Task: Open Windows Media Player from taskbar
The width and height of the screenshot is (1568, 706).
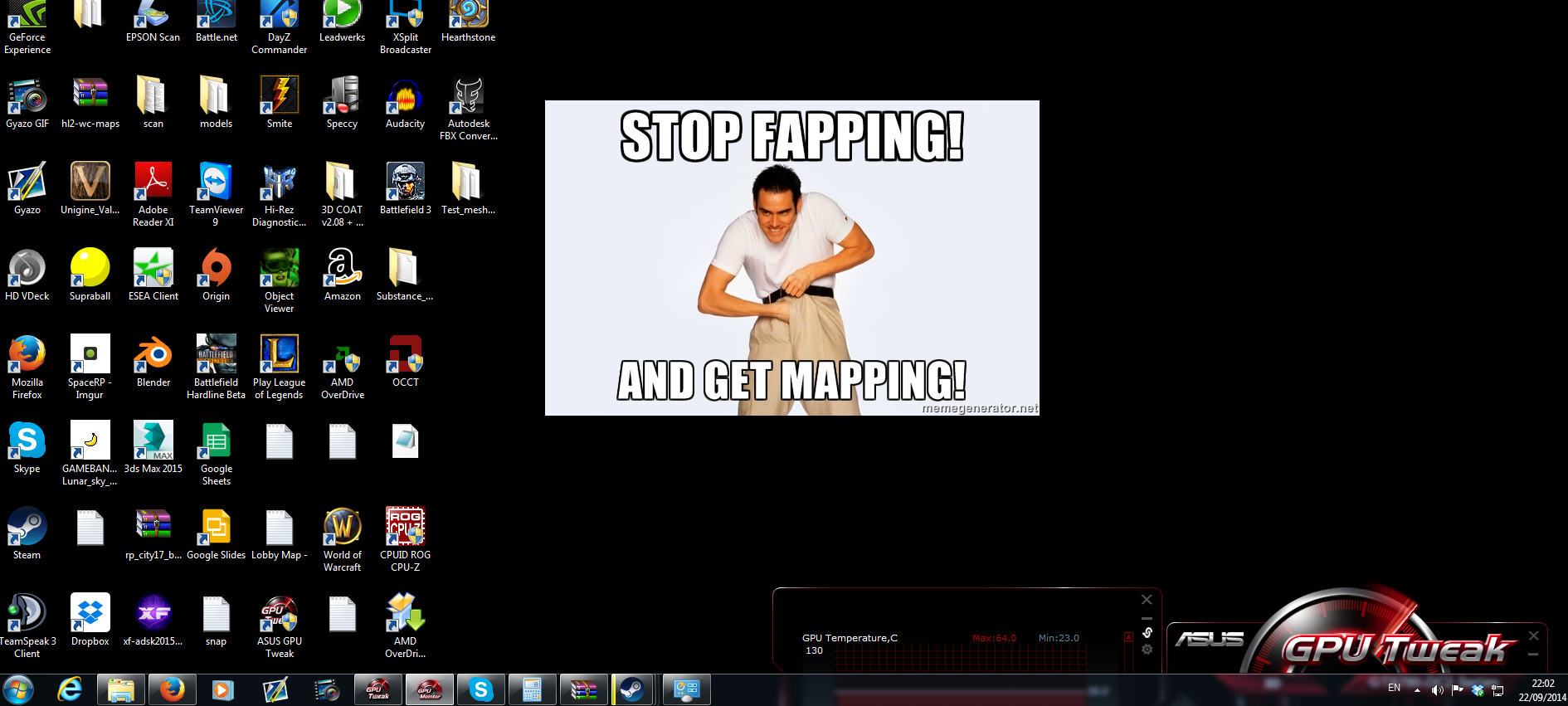Action: coord(224,690)
